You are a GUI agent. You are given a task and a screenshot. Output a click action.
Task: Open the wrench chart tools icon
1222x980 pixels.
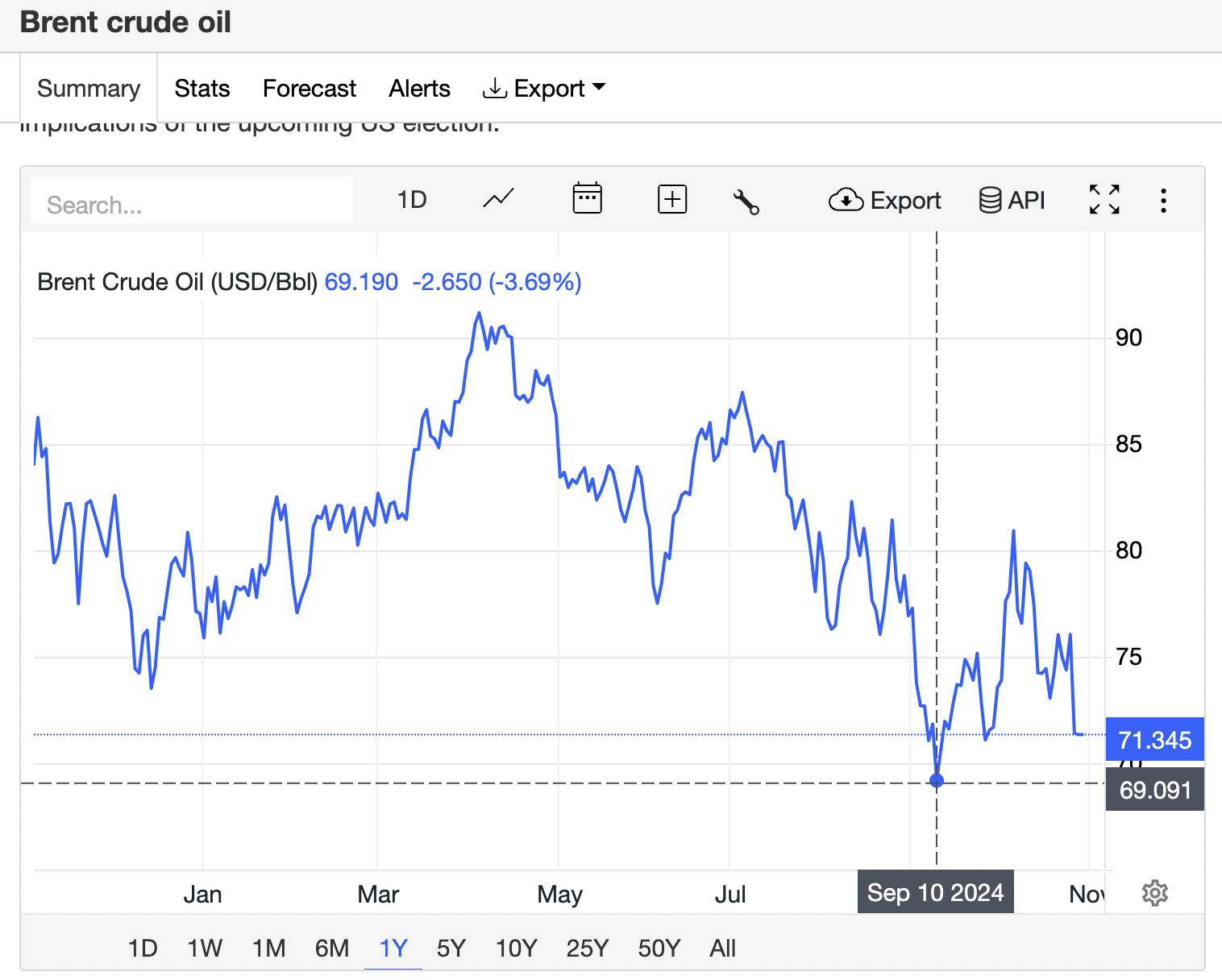click(x=746, y=201)
